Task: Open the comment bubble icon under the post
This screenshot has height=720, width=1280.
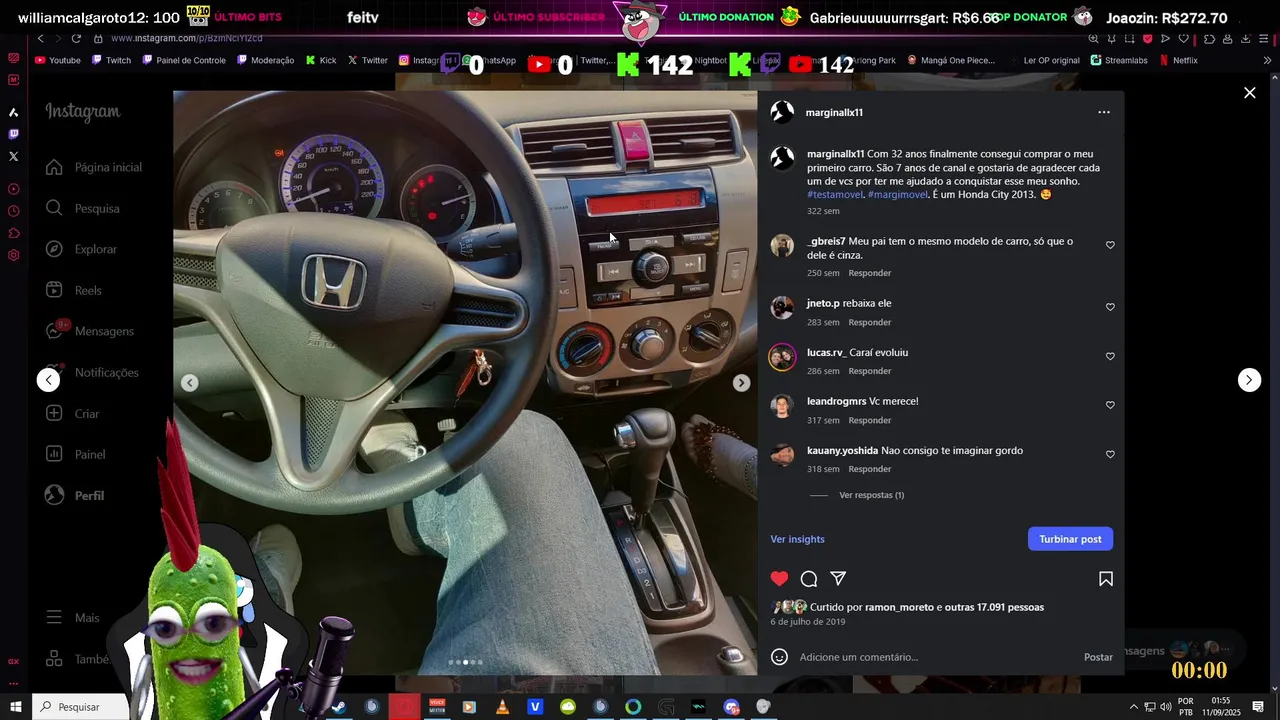Action: [809, 579]
